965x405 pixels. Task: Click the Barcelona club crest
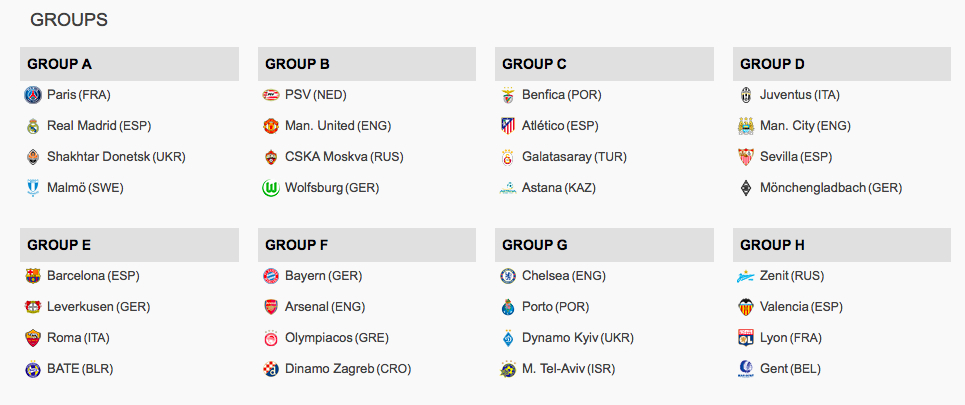[33, 276]
